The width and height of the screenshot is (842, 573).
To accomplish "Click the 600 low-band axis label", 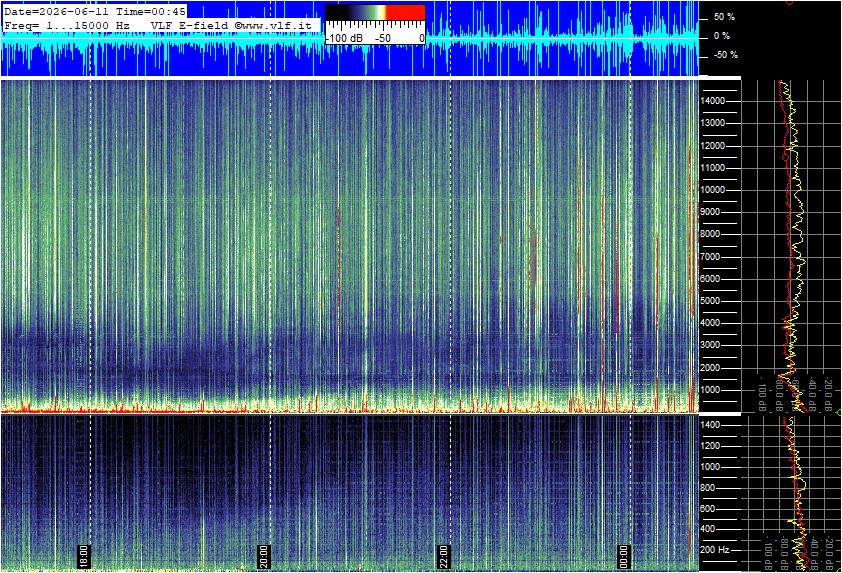I will [x=708, y=509].
